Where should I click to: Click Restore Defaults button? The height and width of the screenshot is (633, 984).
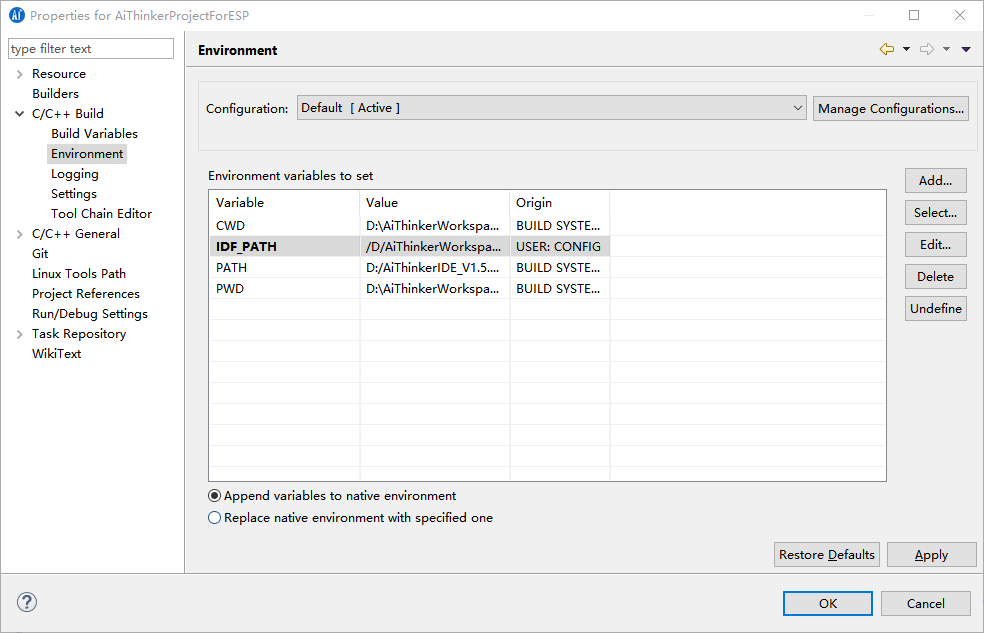[826, 555]
